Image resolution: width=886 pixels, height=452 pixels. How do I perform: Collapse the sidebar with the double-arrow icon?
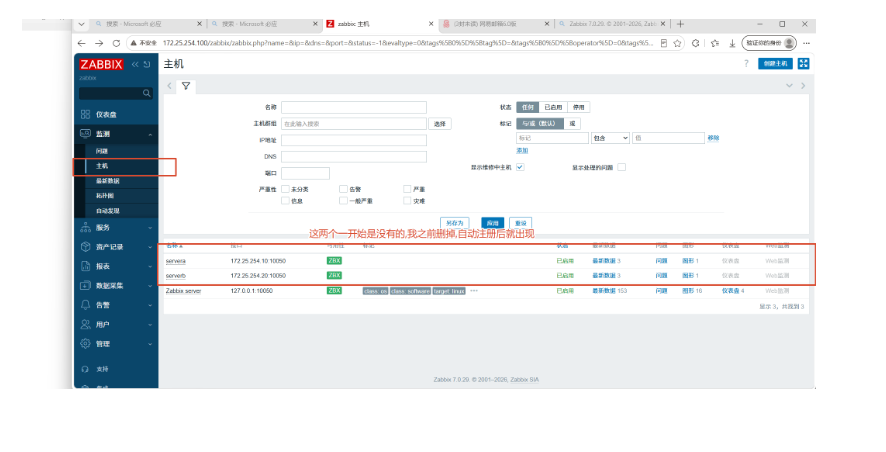coord(135,64)
